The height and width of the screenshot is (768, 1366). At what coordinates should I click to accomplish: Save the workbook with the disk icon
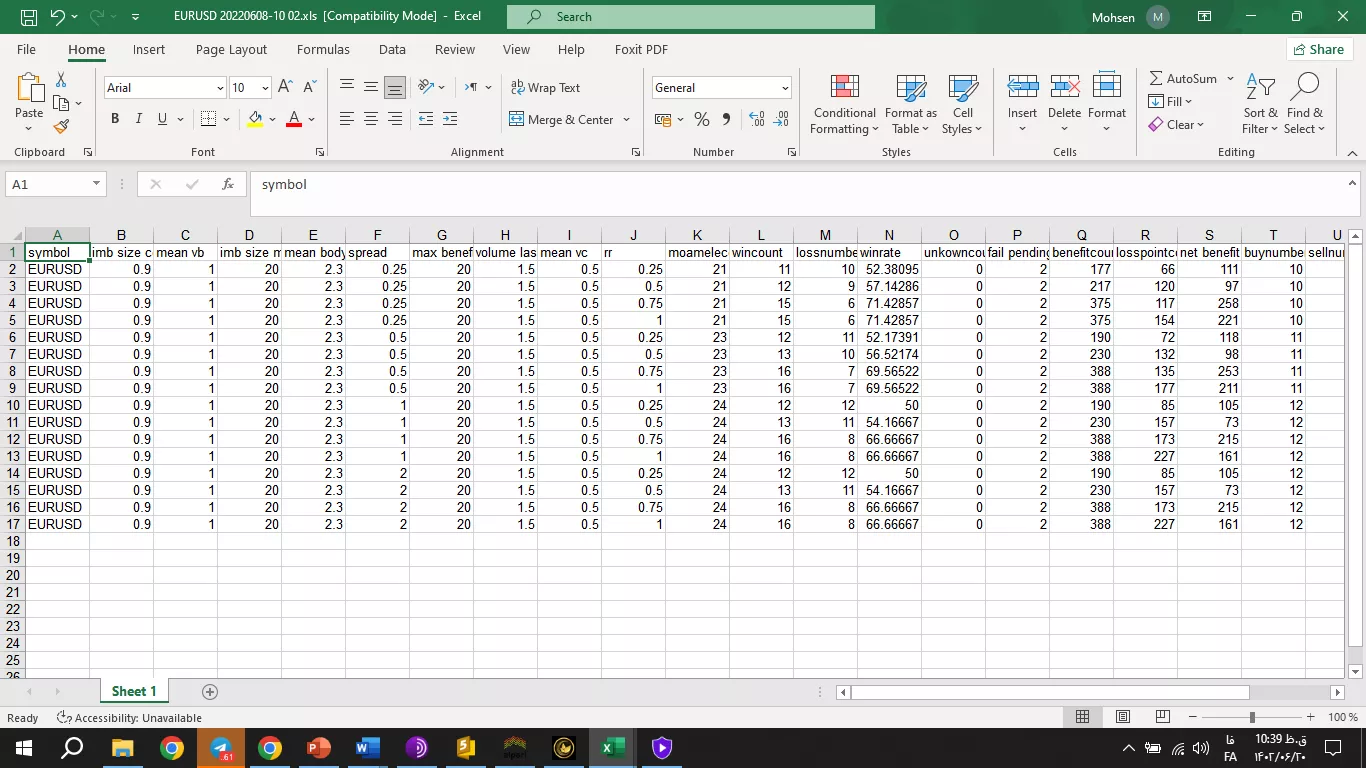tap(29, 17)
